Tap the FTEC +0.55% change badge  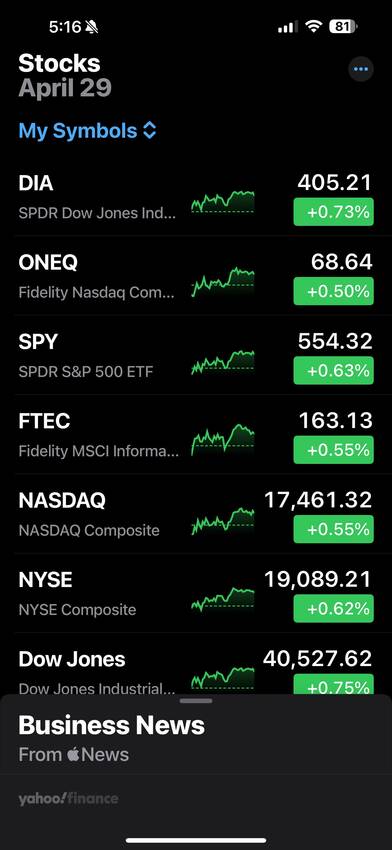333,450
